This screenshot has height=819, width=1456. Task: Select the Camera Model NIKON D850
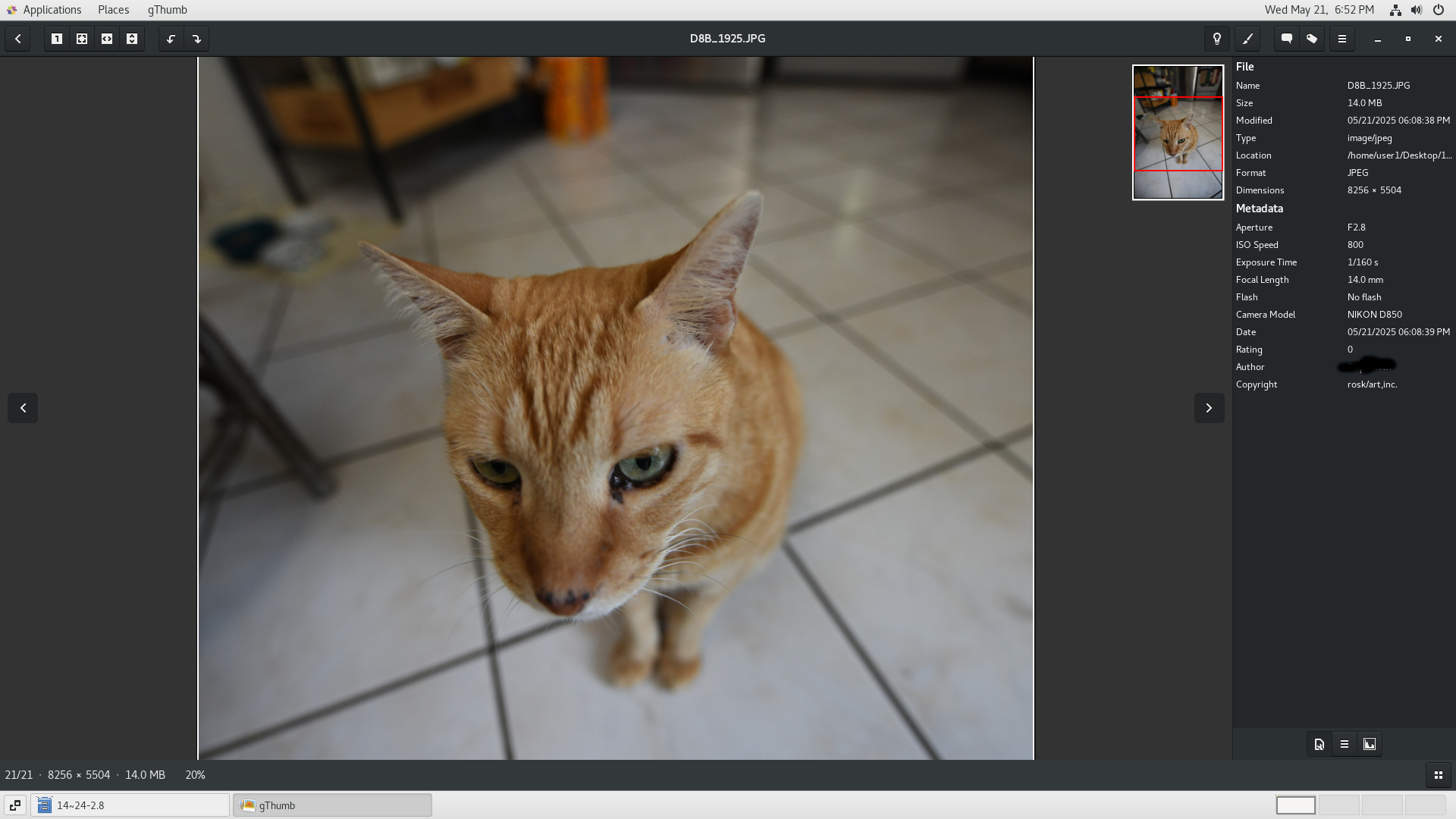pyautogui.click(x=1374, y=315)
